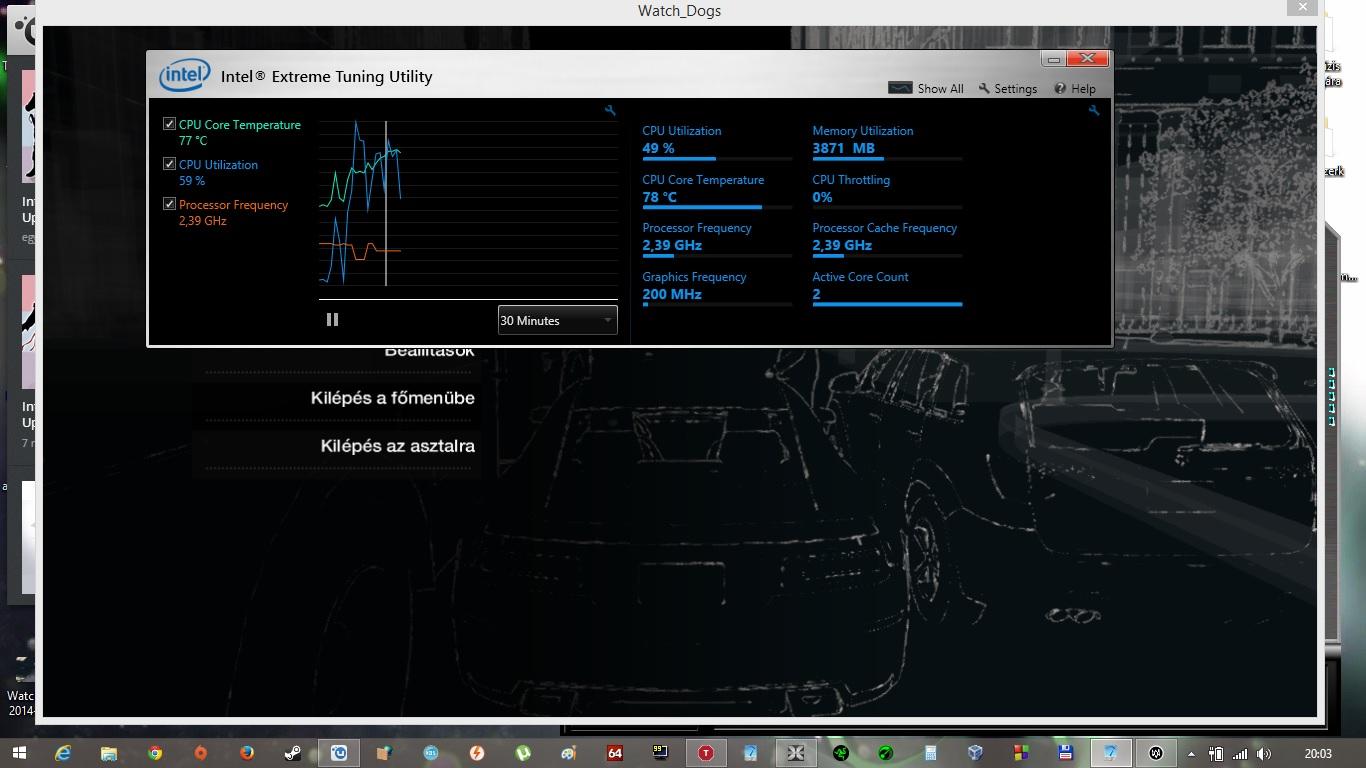Image resolution: width=1366 pixels, height=768 pixels.
Task: Open the blue cube VirtualBox taskbar icon
Action: pyautogui.click(x=976, y=753)
